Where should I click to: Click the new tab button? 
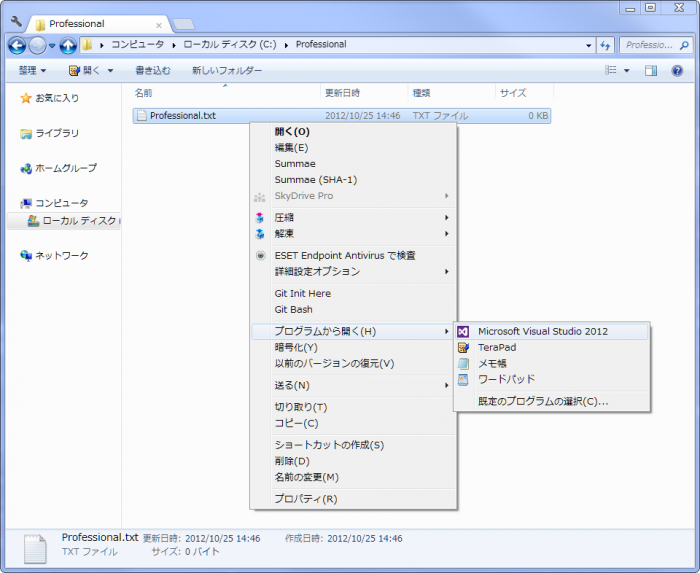click(x=183, y=24)
